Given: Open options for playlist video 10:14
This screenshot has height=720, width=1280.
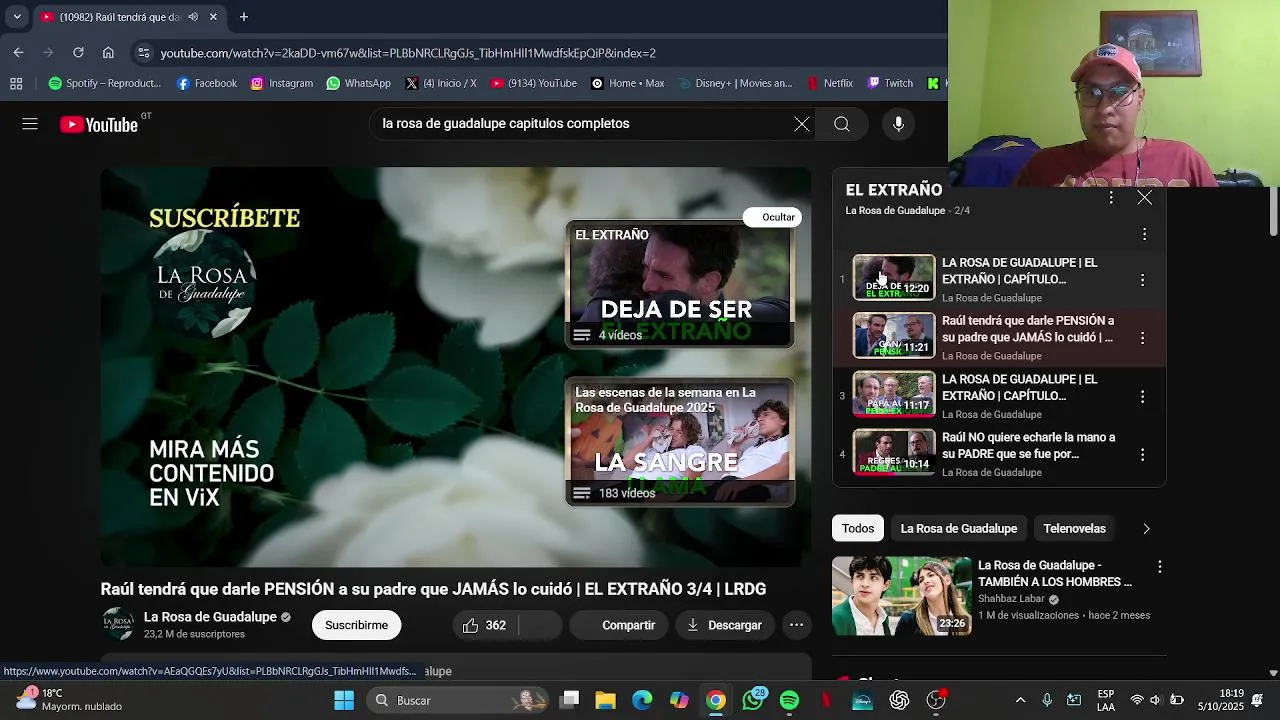Looking at the screenshot, I should [1142, 455].
